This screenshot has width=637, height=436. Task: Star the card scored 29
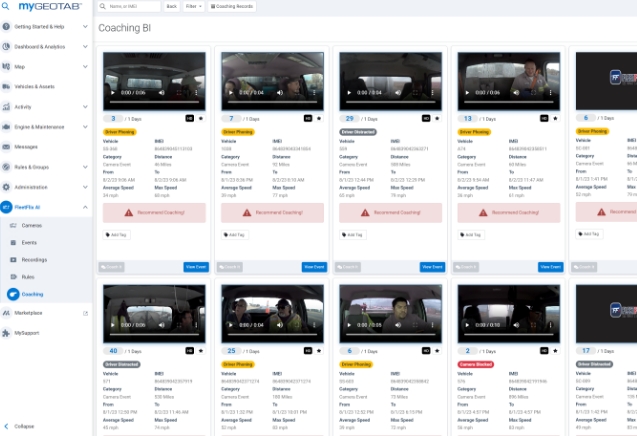coord(437,119)
